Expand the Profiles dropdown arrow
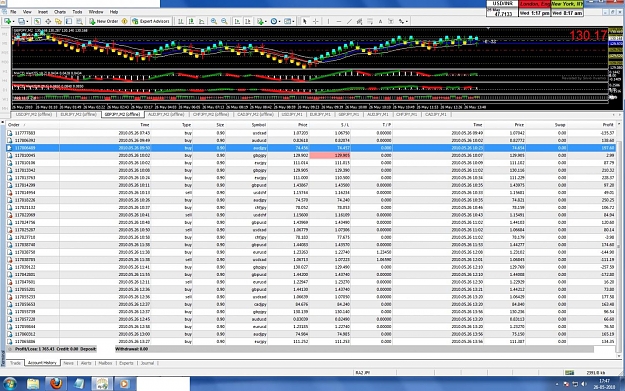625x391 pixels. [x=28, y=22]
